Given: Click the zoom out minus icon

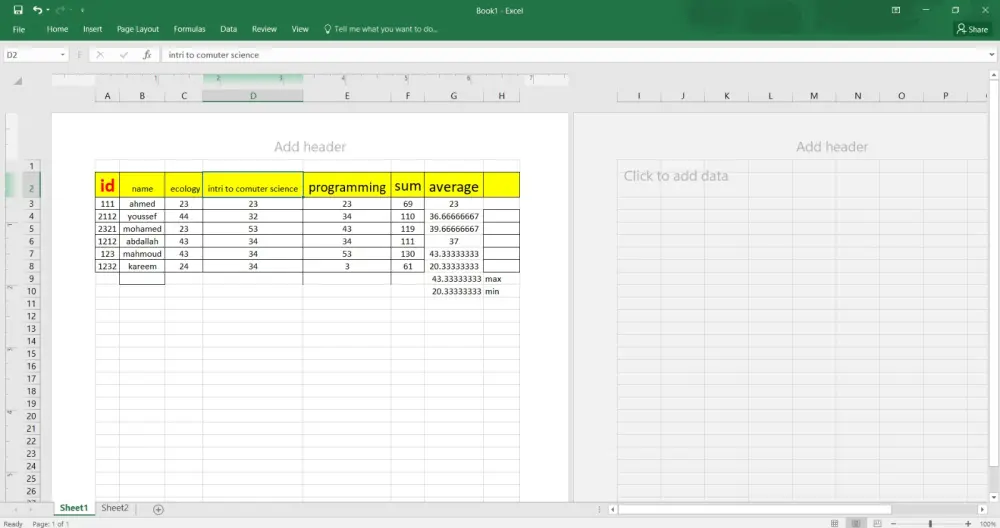Looking at the screenshot, I should point(893,524).
